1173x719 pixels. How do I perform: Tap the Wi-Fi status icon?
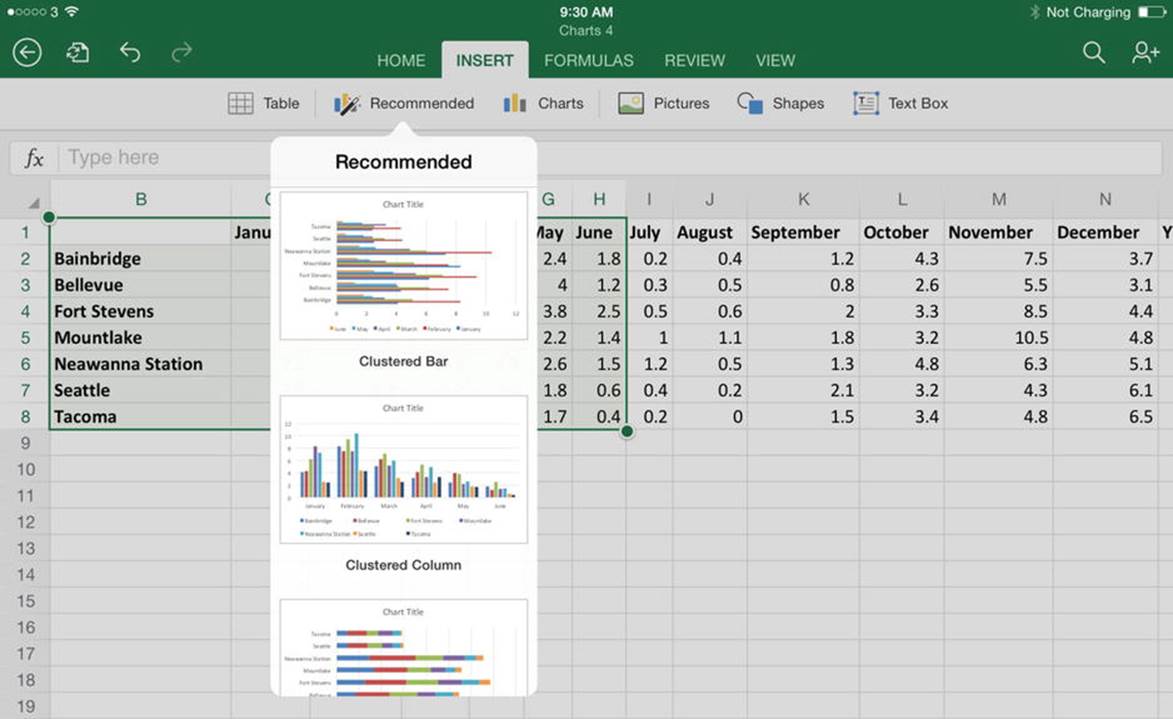[72, 11]
